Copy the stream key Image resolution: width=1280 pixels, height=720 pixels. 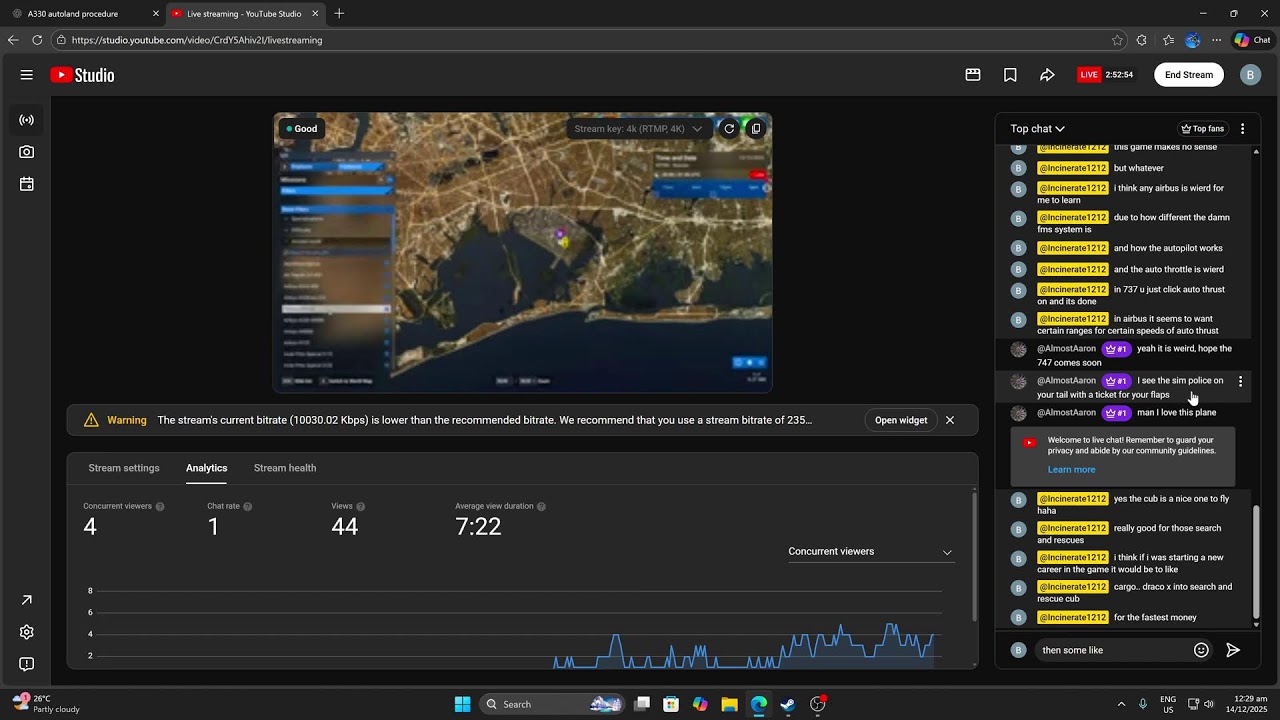756,128
